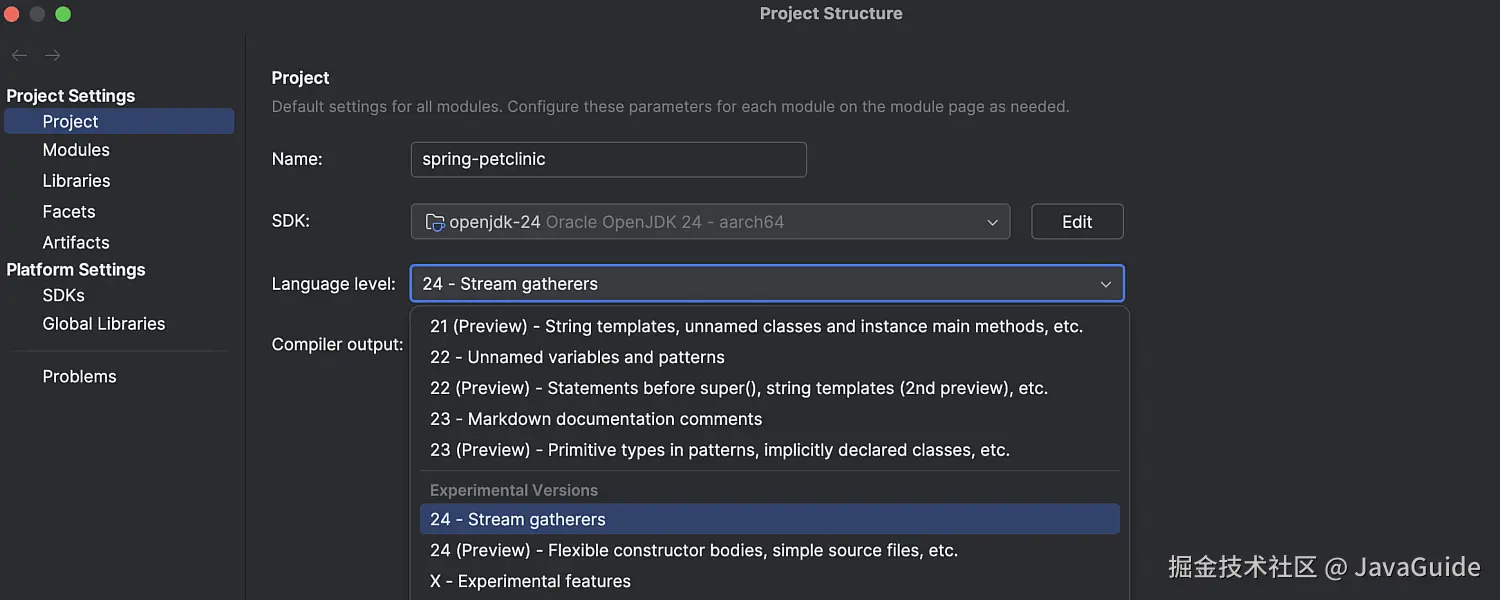Click the SDK folder icon for openjdk-24
Screen dimensions: 1500x600
tap(435, 222)
